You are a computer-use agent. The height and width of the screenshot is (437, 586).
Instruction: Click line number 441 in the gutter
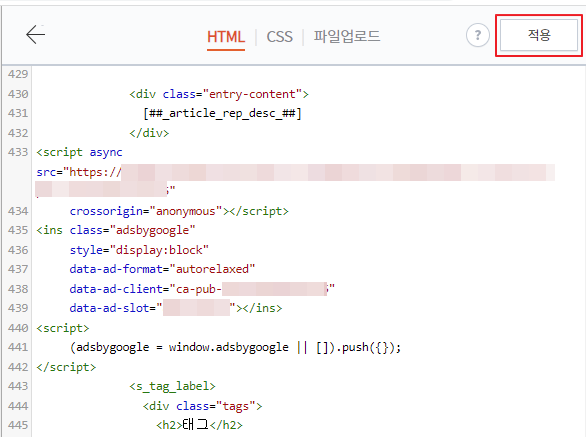pyautogui.click(x=18, y=347)
